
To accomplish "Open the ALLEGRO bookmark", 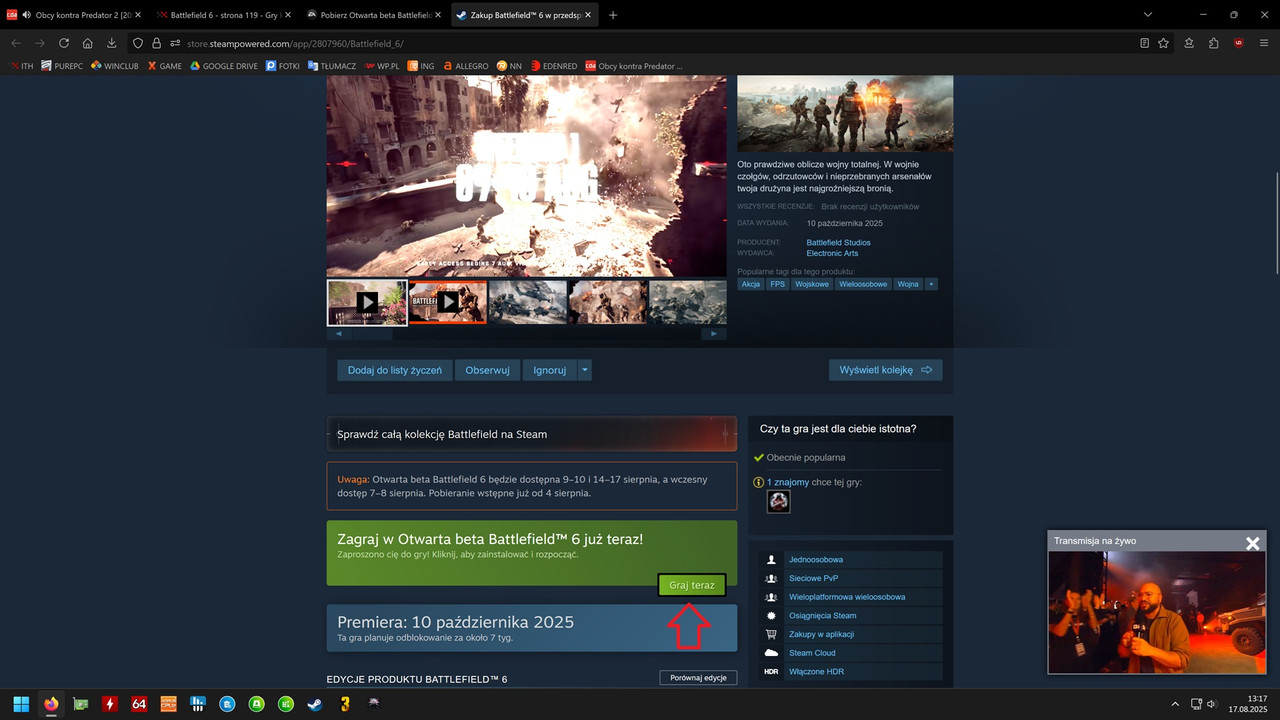I will (465, 66).
